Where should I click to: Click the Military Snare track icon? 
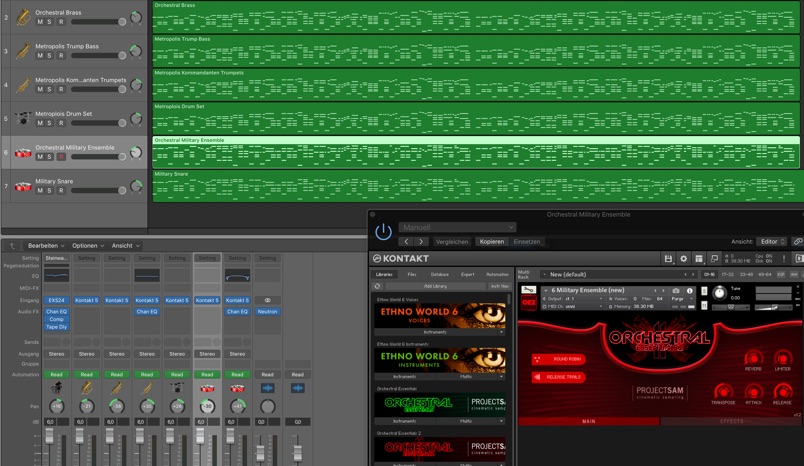[23, 186]
